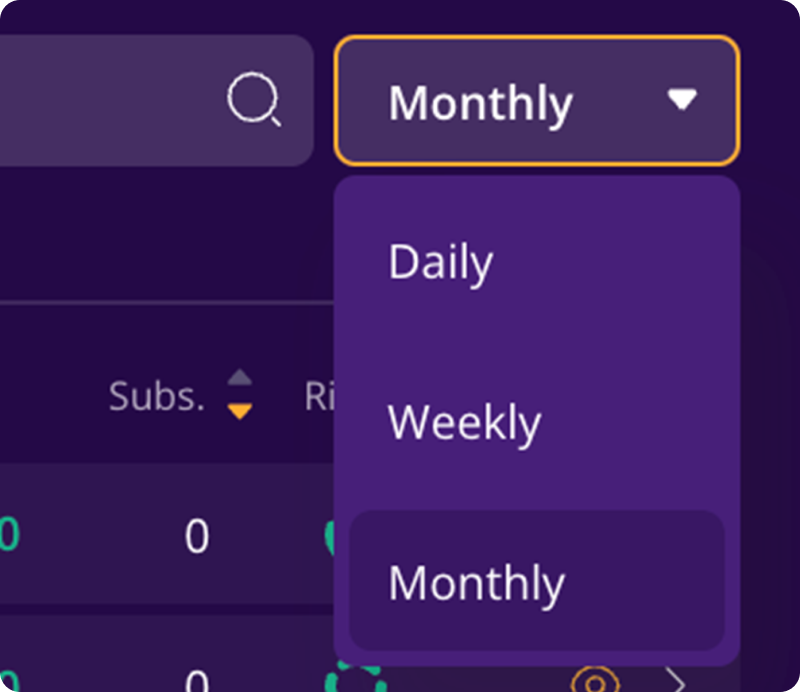Expand row with the right chevron
800x692 pixels.
click(x=676, y=680)
